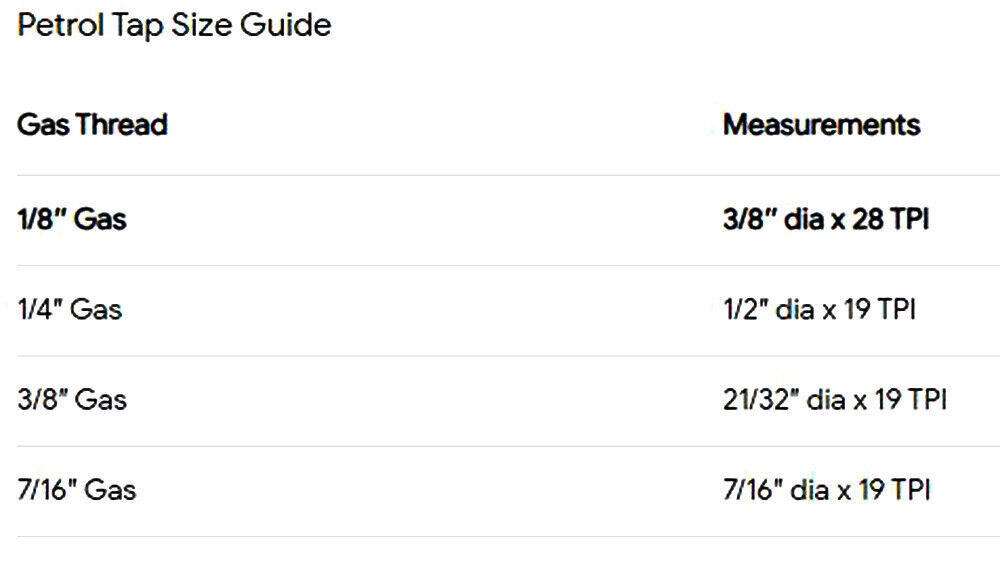Select the 7/16" Gas thread cell

click(76, 491)
